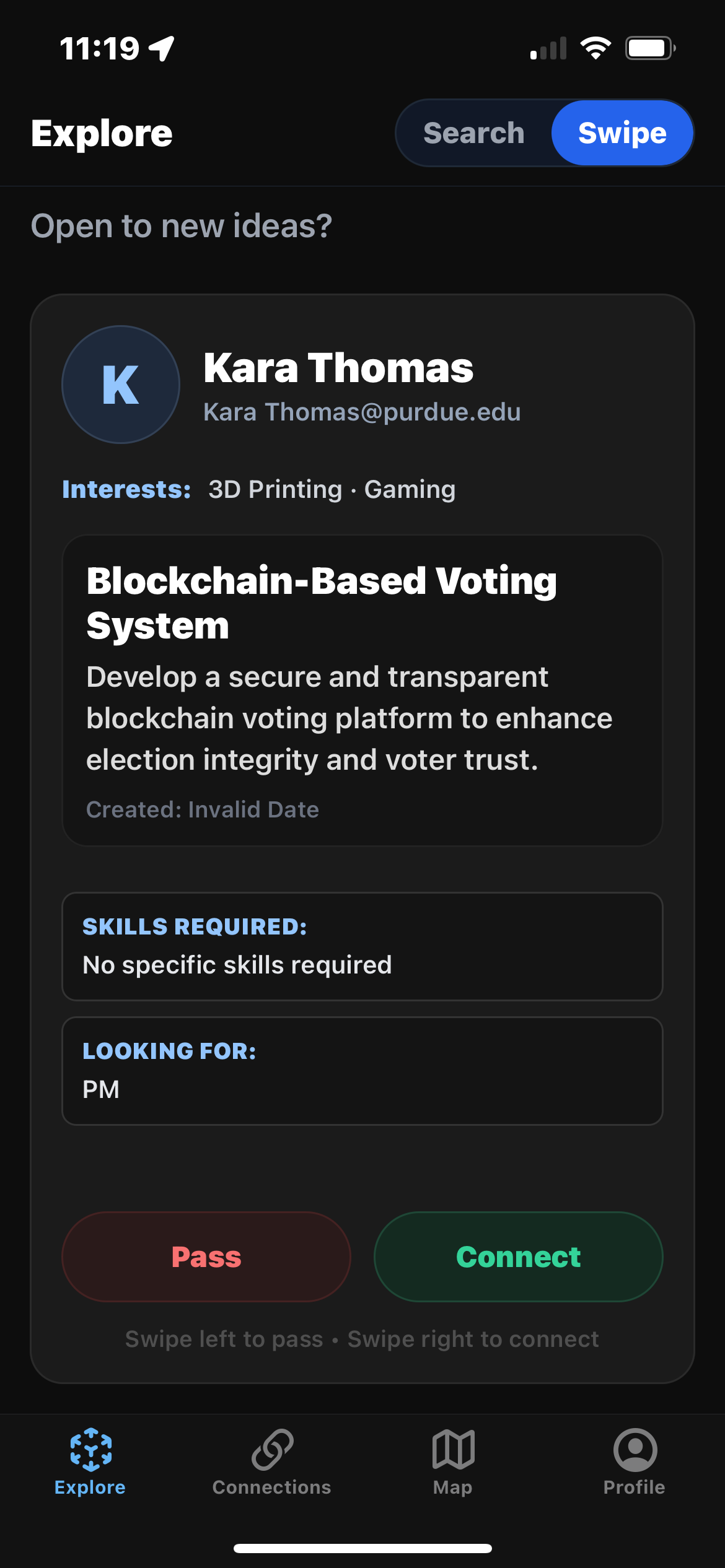This screenshot has height=1568, width=725.
Task: Tap the cellular signal bars icon
Action: pyautogui.click(x=548, y=48)
